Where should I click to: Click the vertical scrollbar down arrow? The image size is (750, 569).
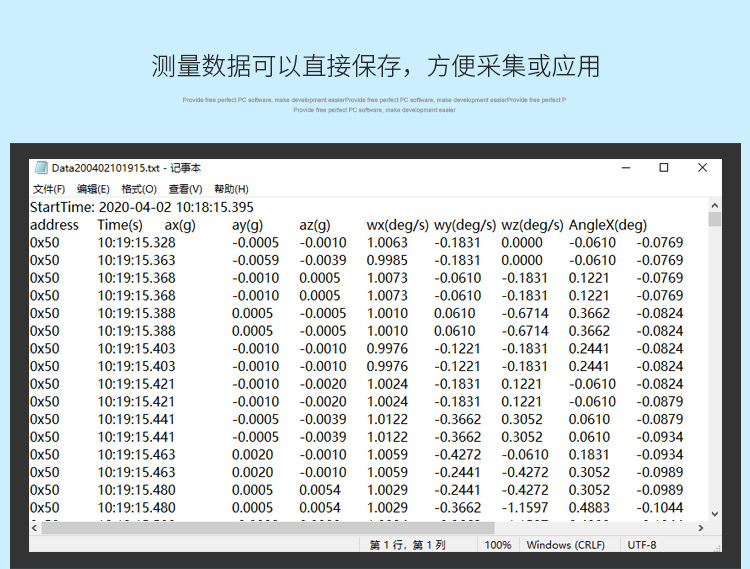click(715, 514)
